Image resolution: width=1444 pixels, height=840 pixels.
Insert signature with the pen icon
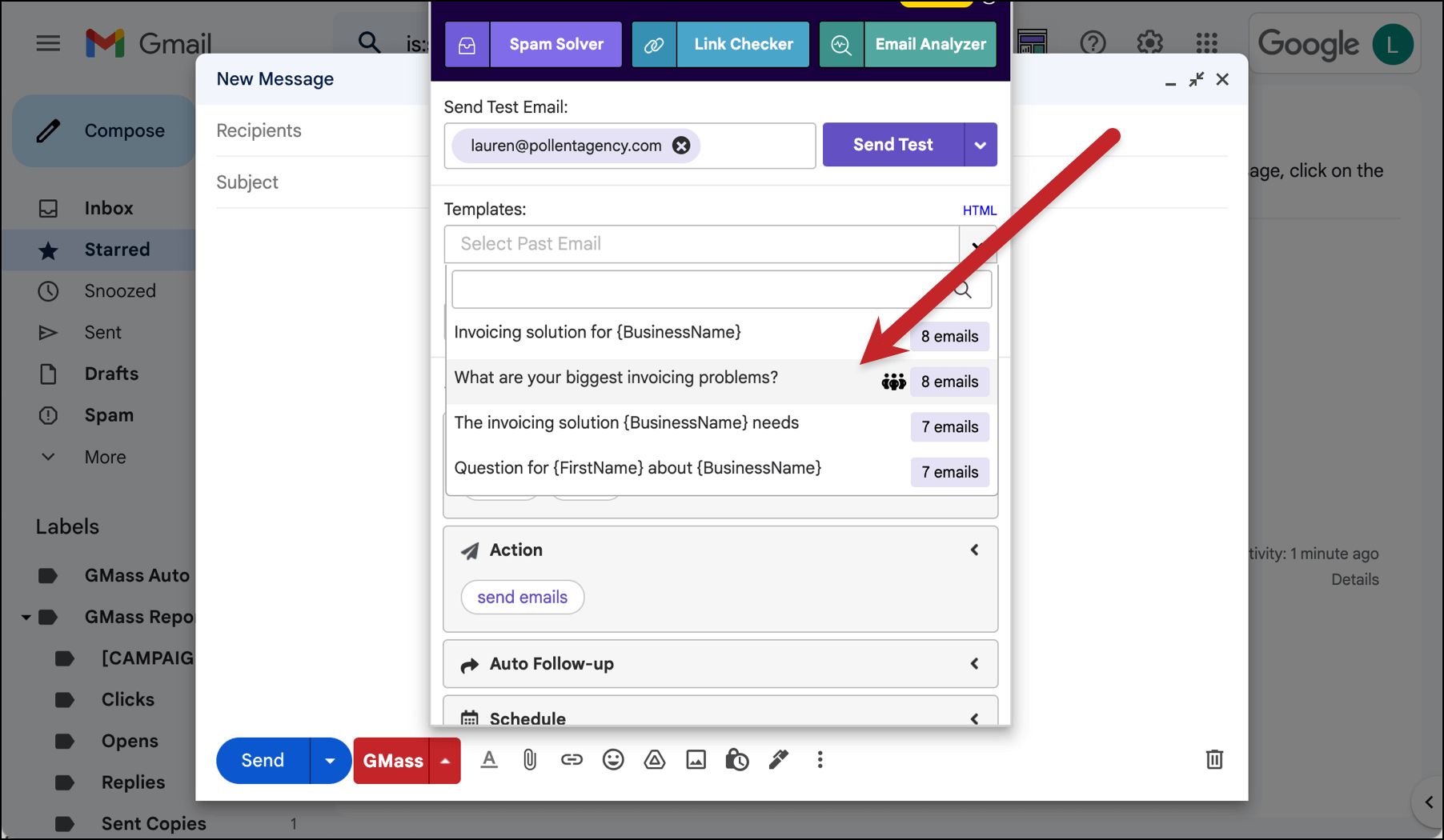pyautogui.click(x=779, y=760)
